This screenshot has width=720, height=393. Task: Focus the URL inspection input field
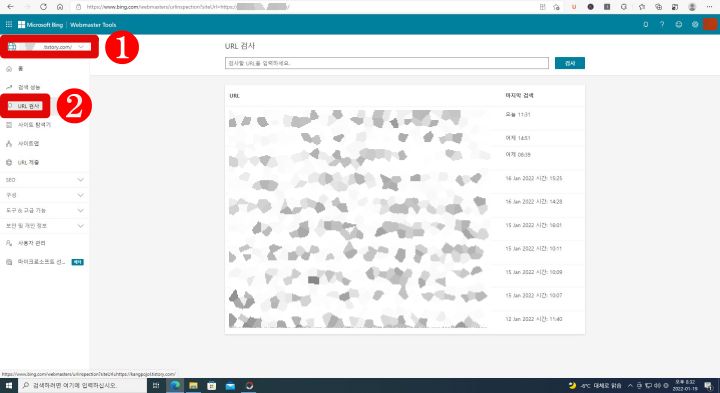click(387, 63)
